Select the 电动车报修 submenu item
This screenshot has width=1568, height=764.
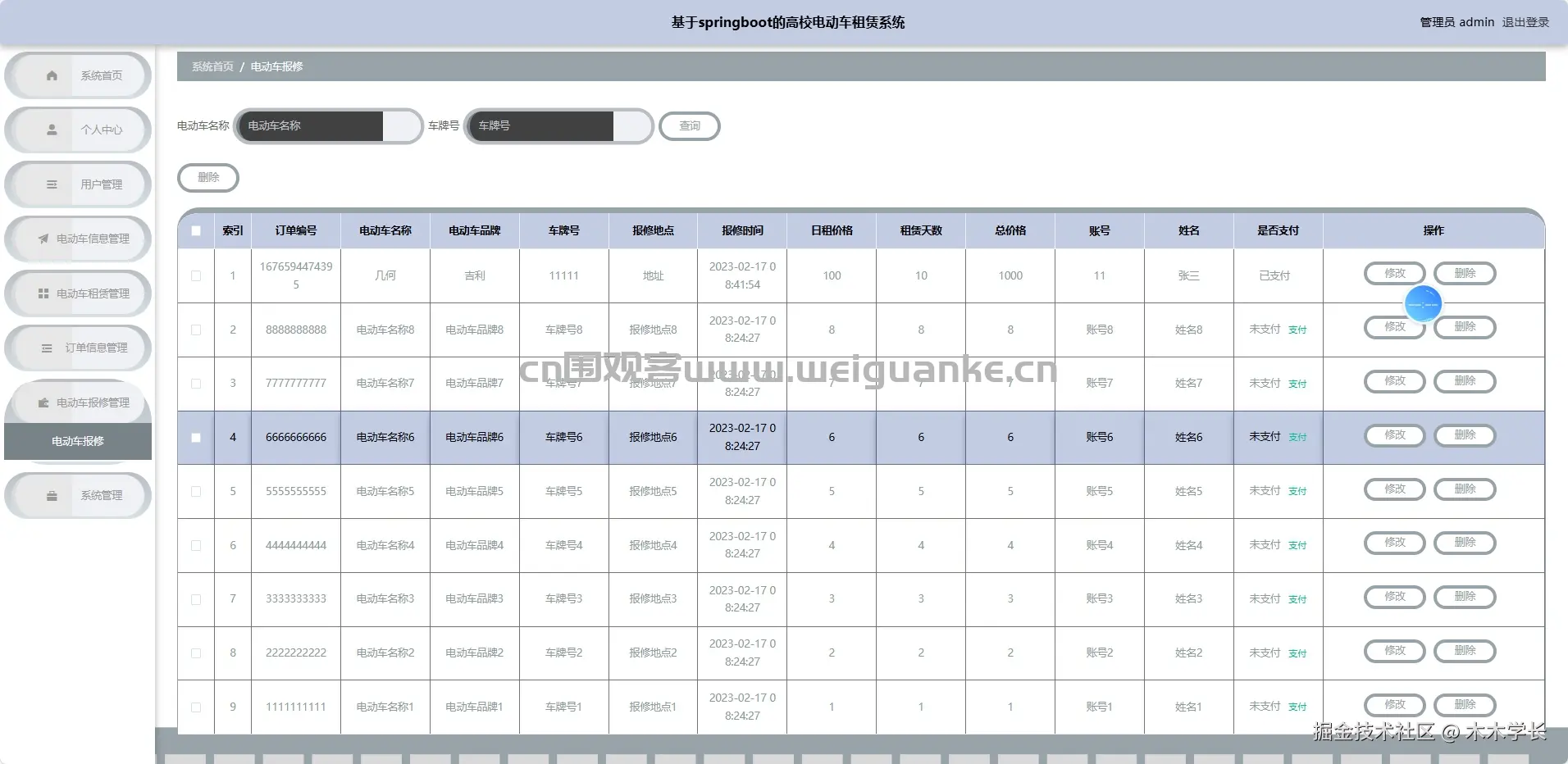point(78,441)
